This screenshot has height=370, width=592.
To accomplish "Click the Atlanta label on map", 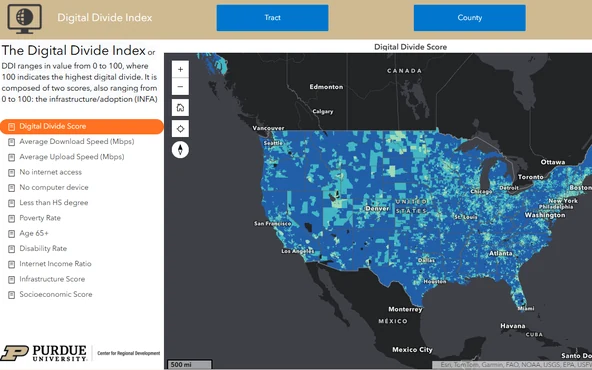I will (x=501, y=253).
